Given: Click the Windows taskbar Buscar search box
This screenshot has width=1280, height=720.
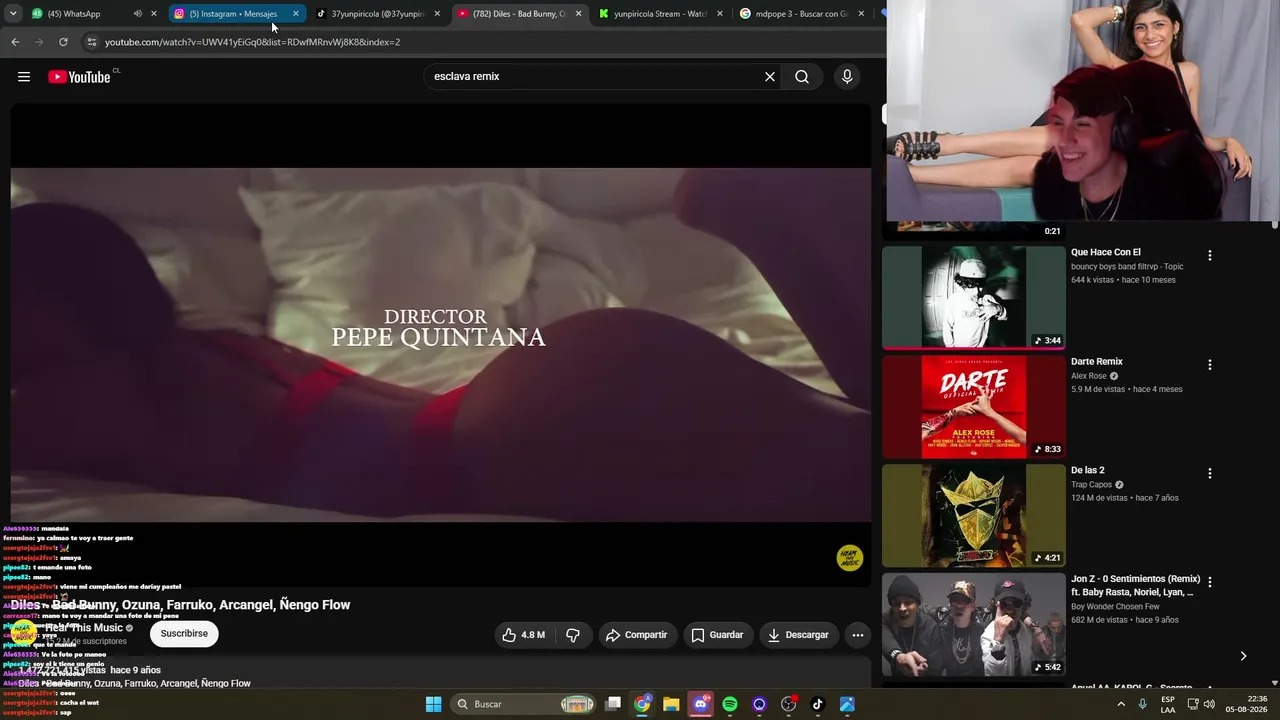Looking at the screenshot, I should pos(525,704).
